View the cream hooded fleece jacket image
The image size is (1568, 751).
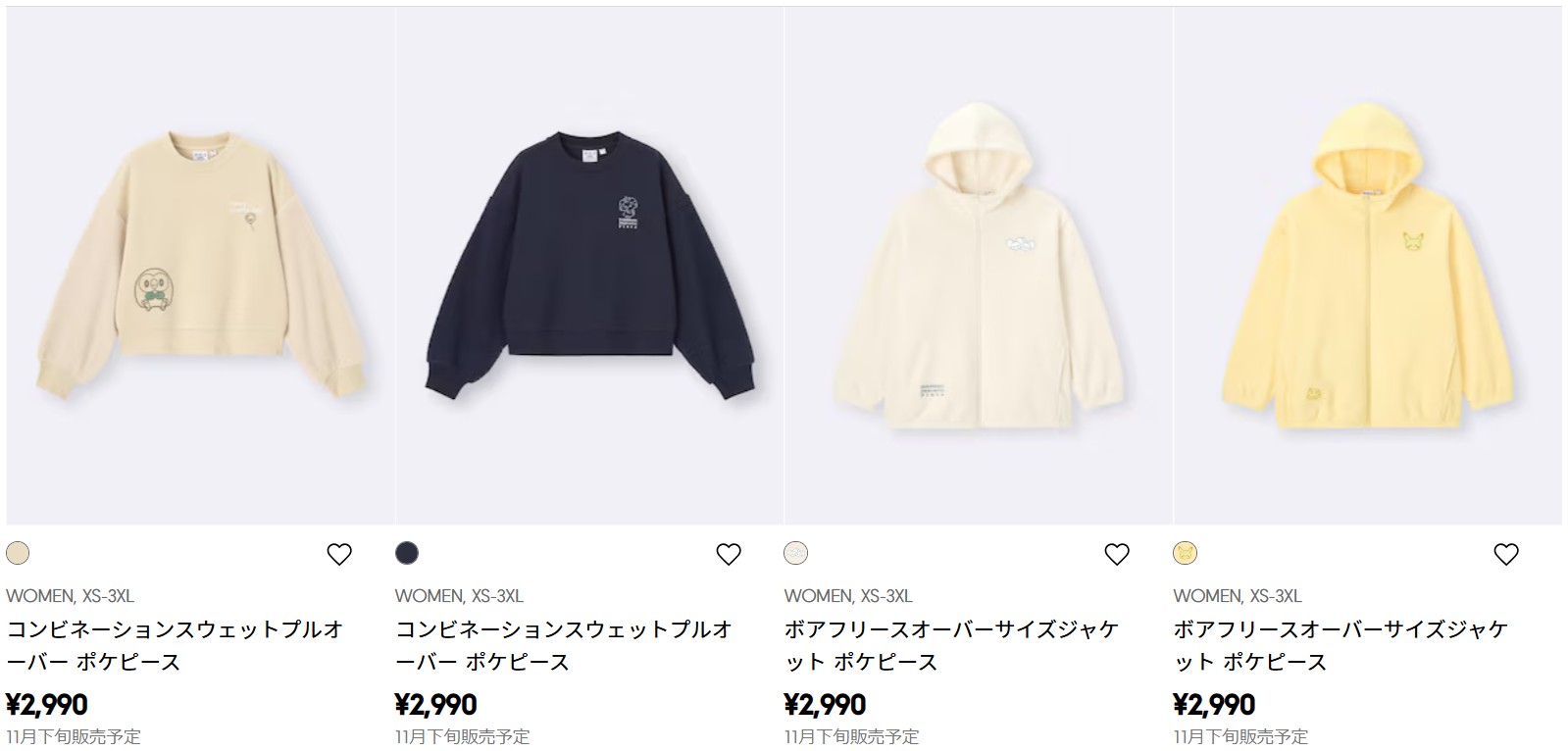979,266
